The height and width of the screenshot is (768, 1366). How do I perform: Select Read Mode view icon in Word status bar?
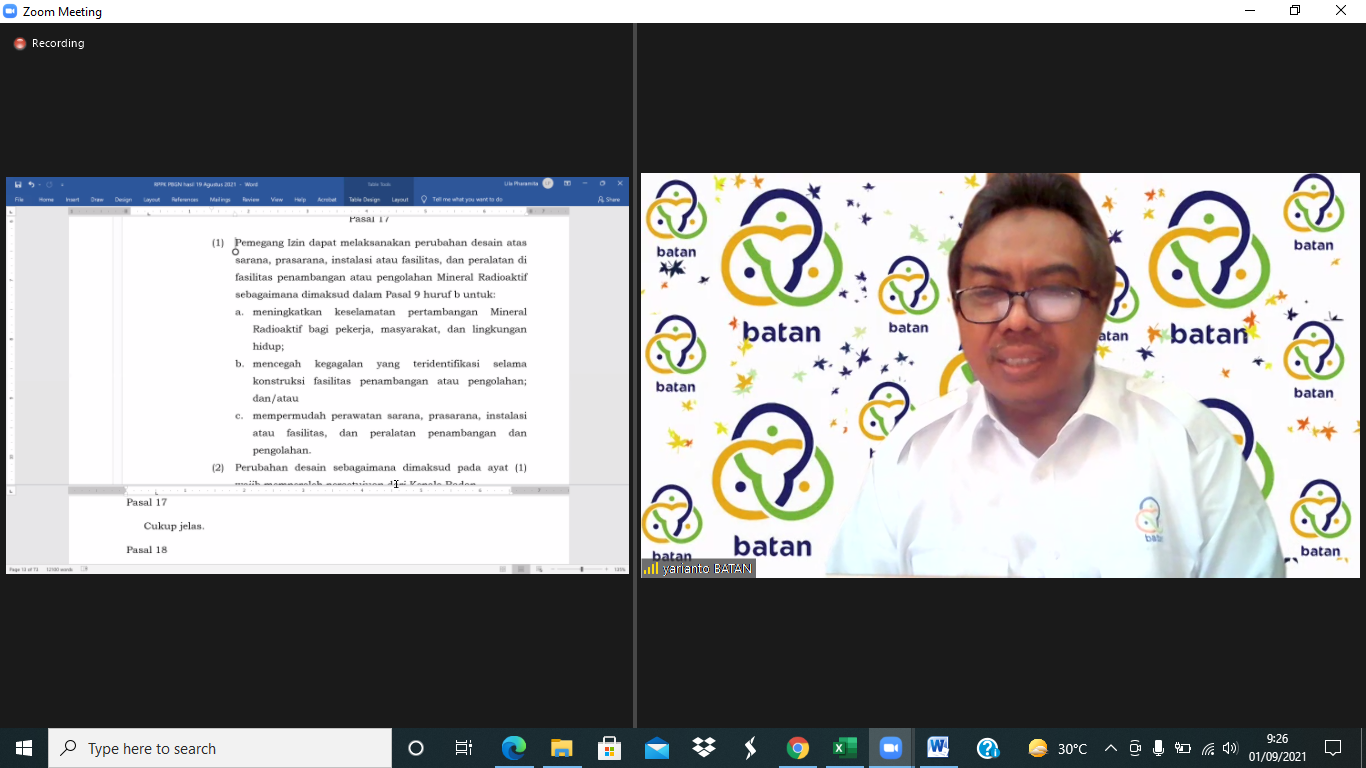(503, 569)
